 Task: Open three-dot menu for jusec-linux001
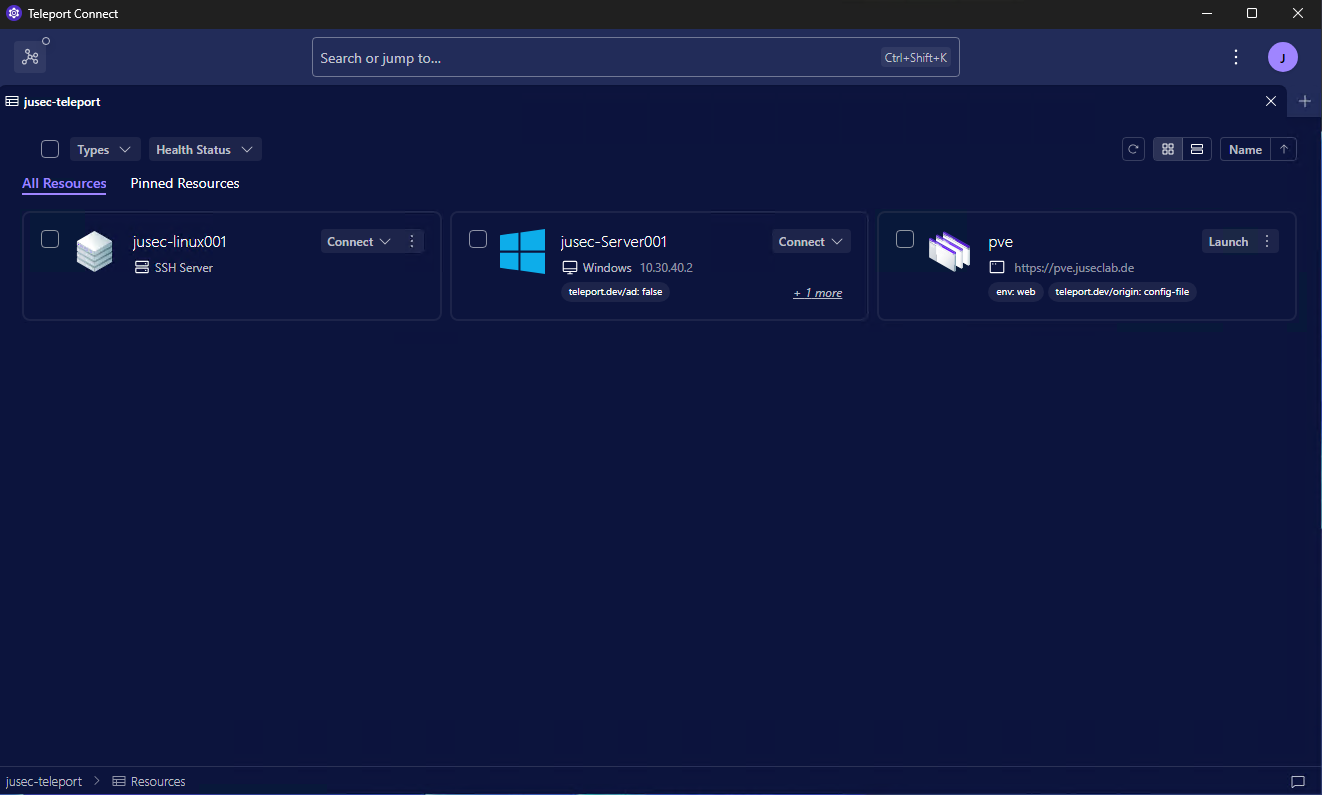click(412, 242)
